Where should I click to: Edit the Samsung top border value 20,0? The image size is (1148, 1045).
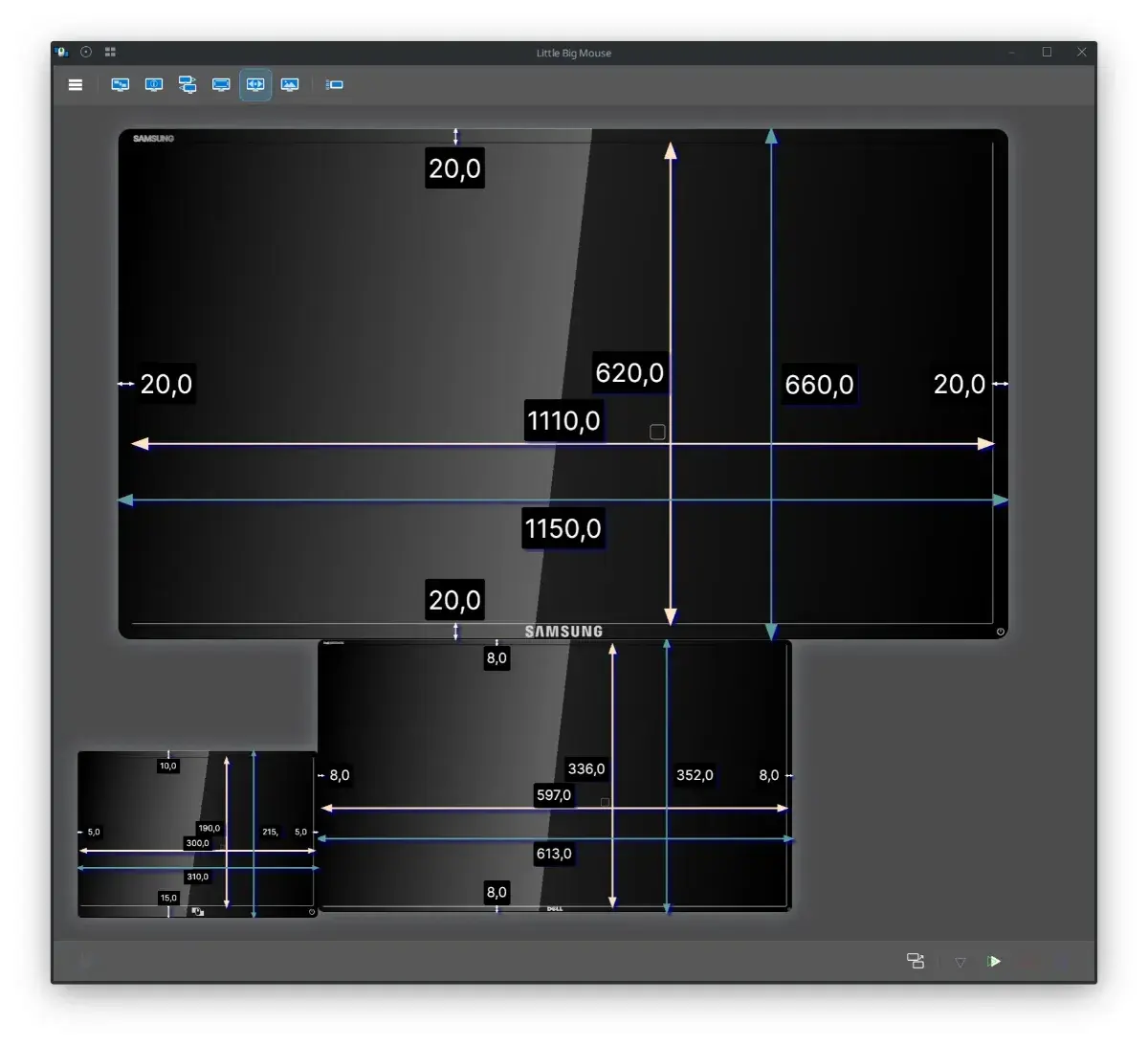(x=455, y=168)
